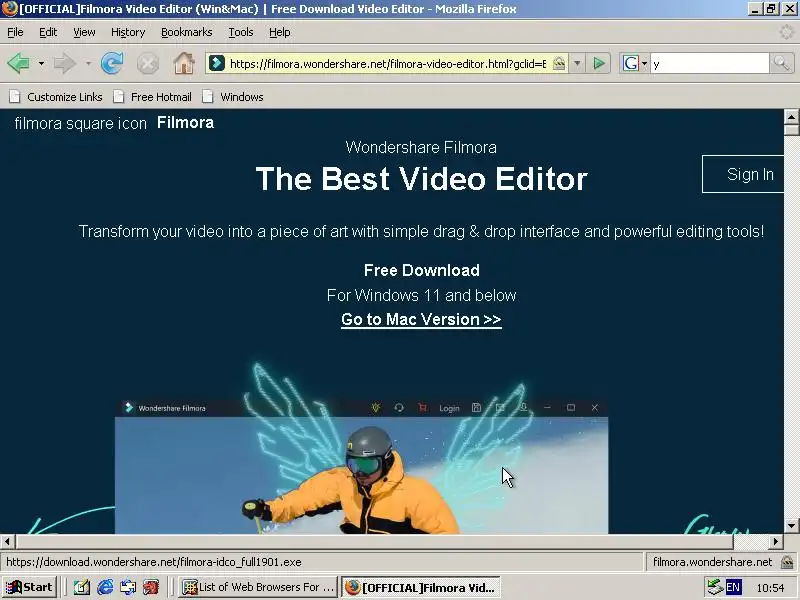Click the Sign In button
This screenshot has height=600, width=800.
click(x=743, y=174)
